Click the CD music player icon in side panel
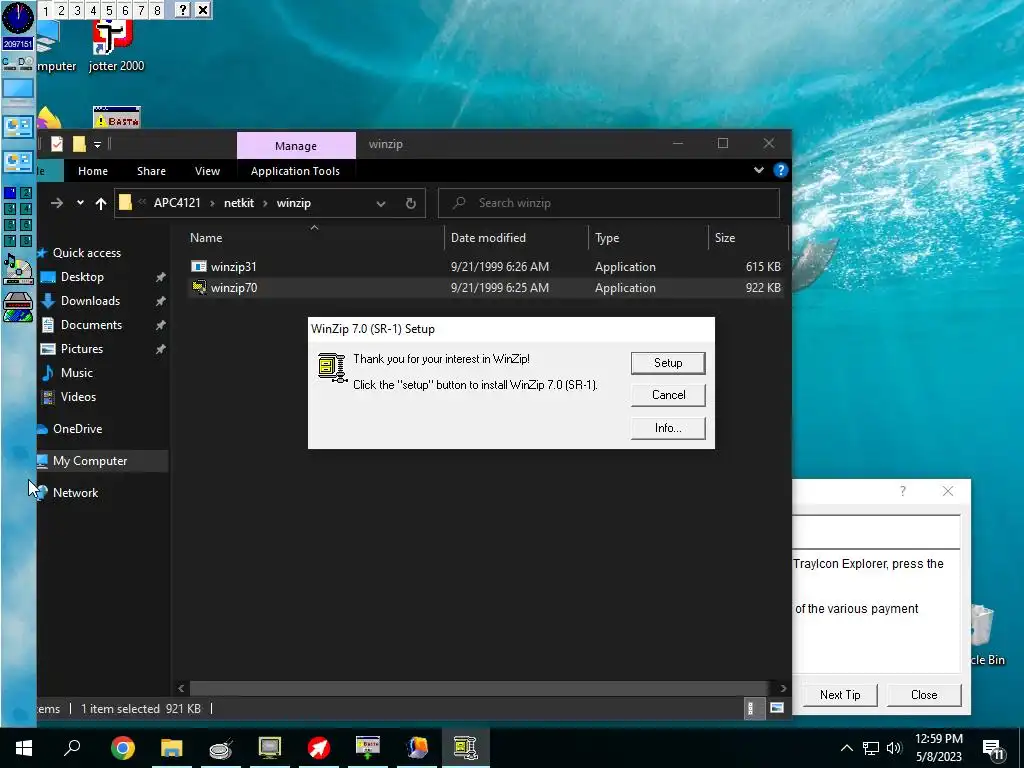 18,269
